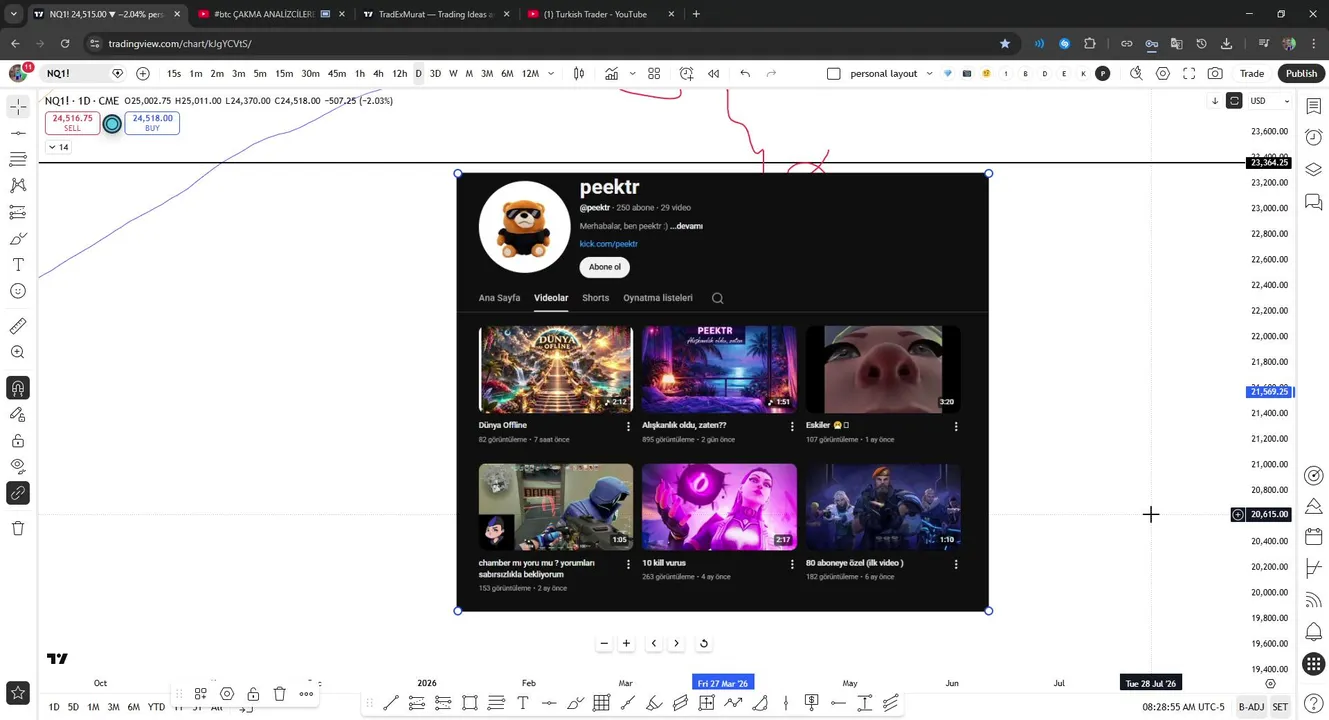
Task: Toggle the B-ADJ adjustment button
Action: pos(1251,707)
